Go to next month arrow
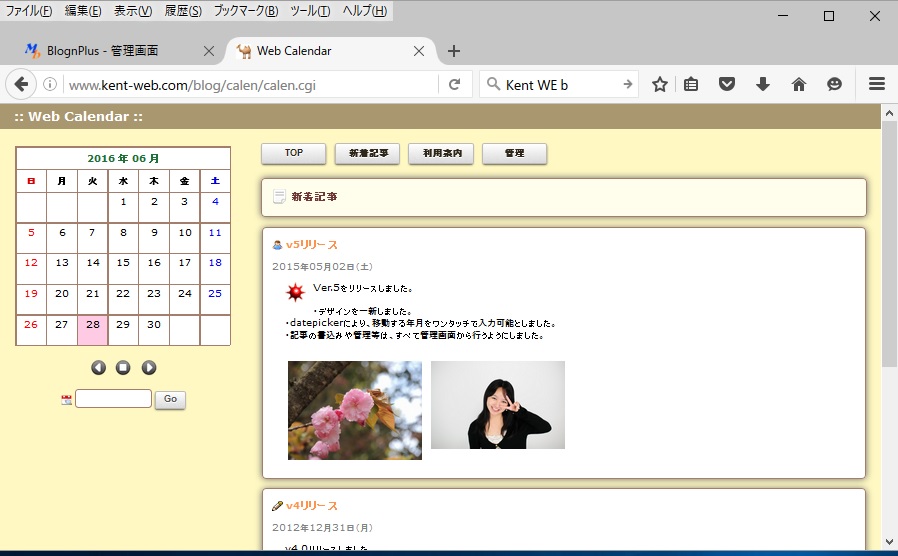Screen dimensions: 898x556 point(149,368)
